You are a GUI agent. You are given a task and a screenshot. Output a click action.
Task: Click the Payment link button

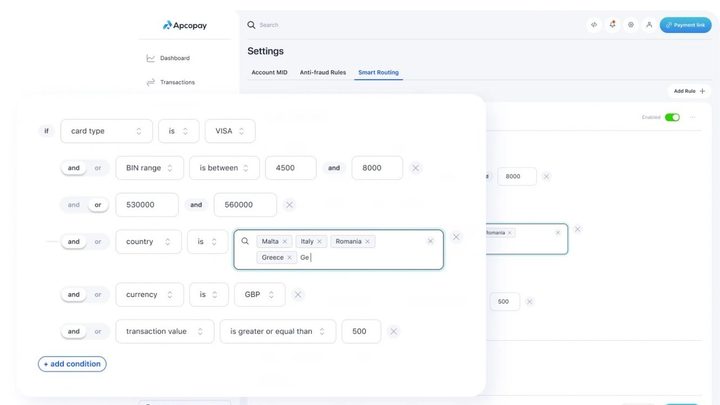click(686, 25)
